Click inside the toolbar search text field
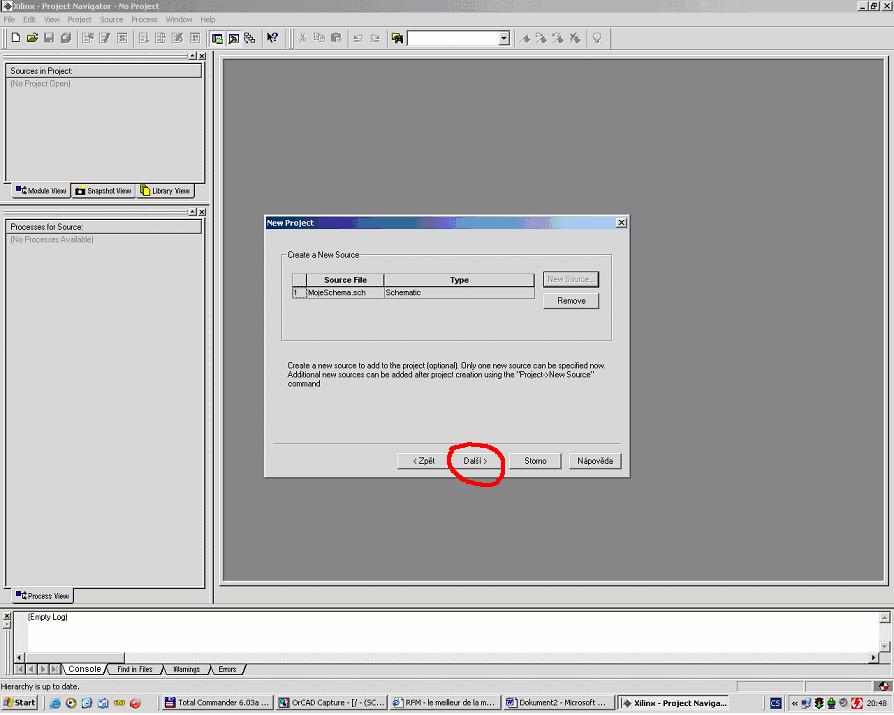 [453, 38]
